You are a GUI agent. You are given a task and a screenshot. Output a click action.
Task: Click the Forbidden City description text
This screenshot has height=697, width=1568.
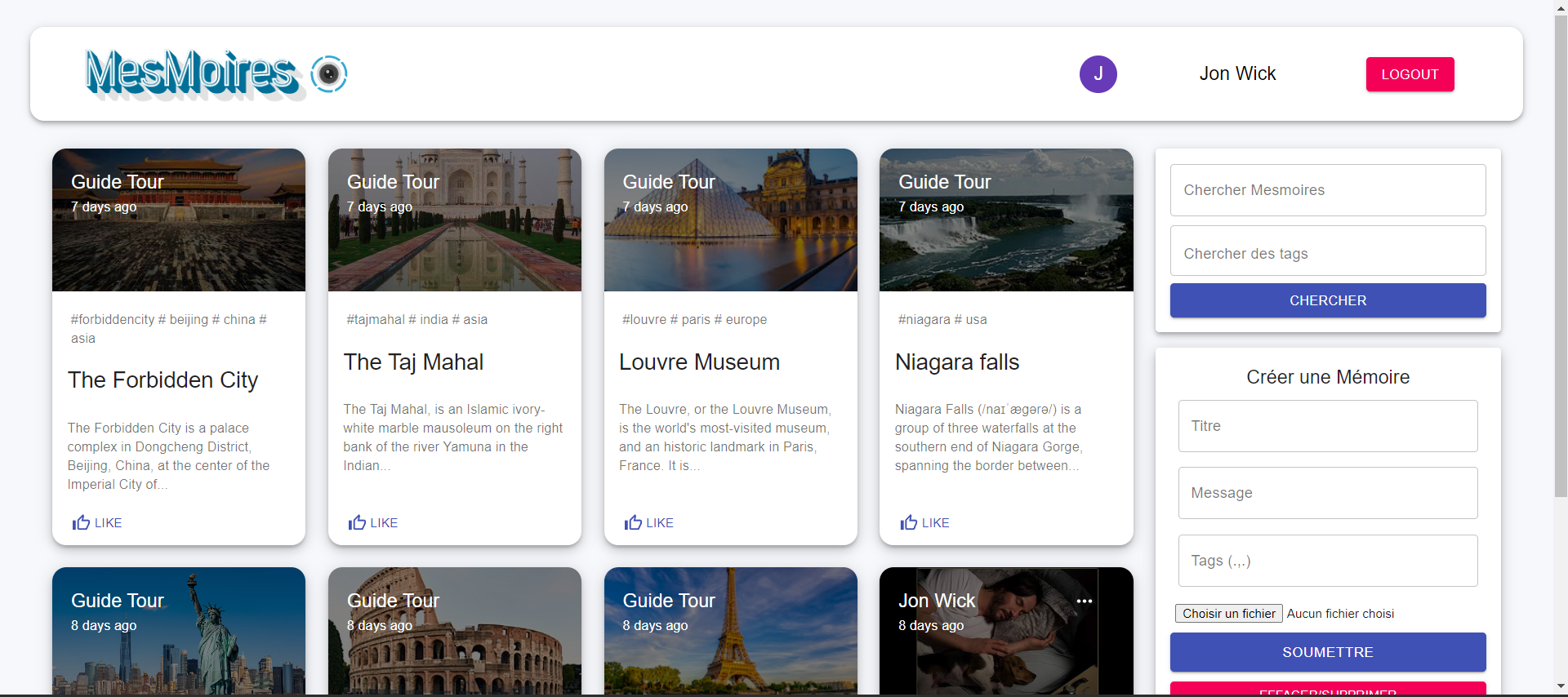pyautogui.click(x=169, y=456)
